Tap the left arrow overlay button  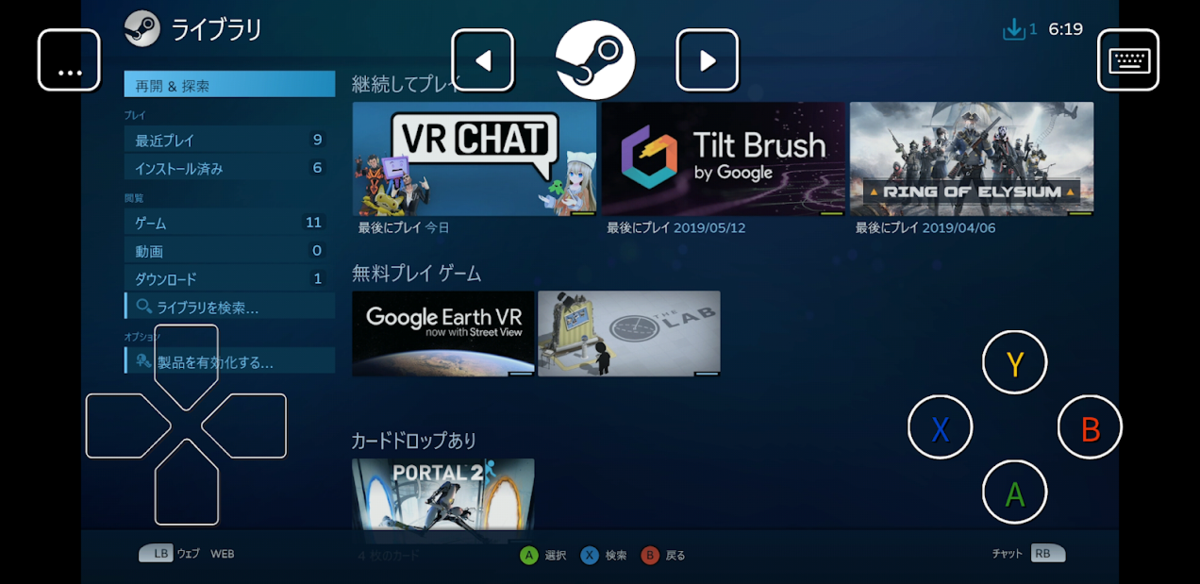click(483, 60)
